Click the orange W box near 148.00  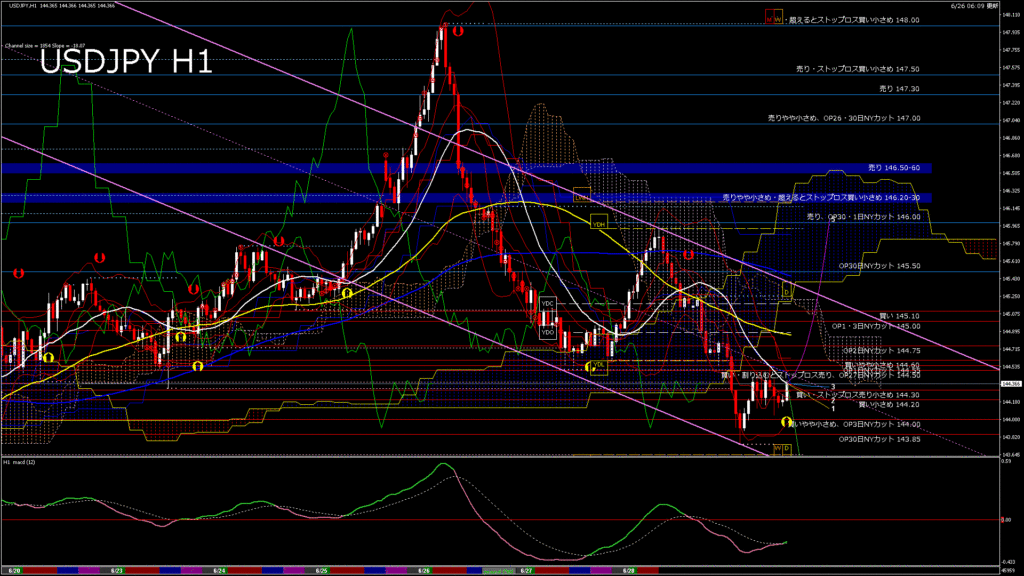(778, 16)
